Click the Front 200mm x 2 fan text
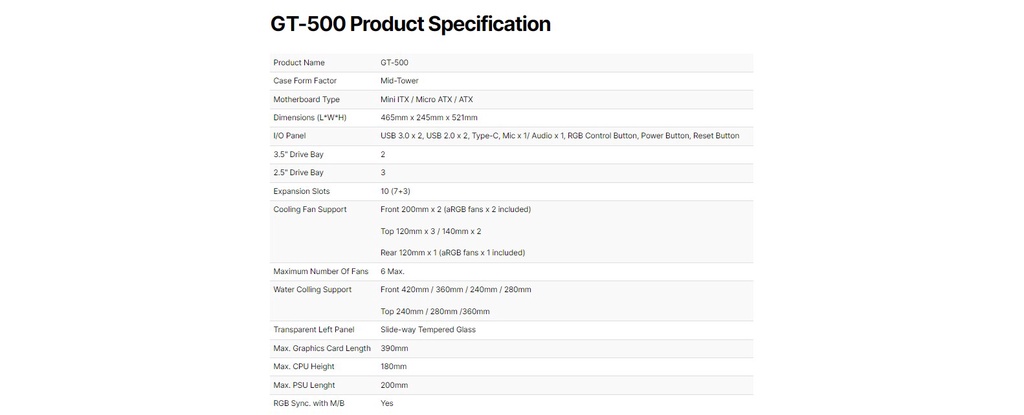 coord(455,210)
